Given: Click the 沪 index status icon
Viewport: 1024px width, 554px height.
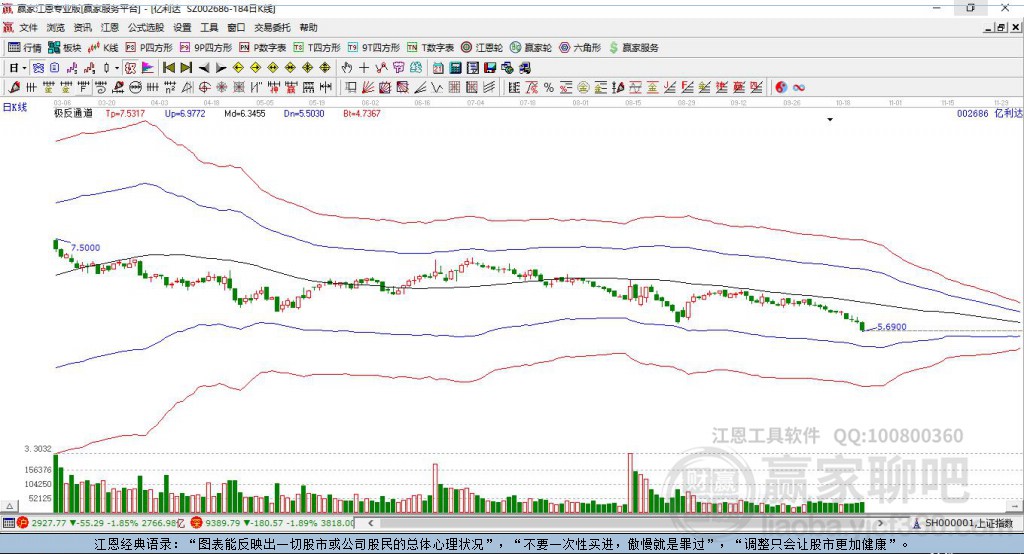Looking at the screenshot, I should tap(23, 523).
